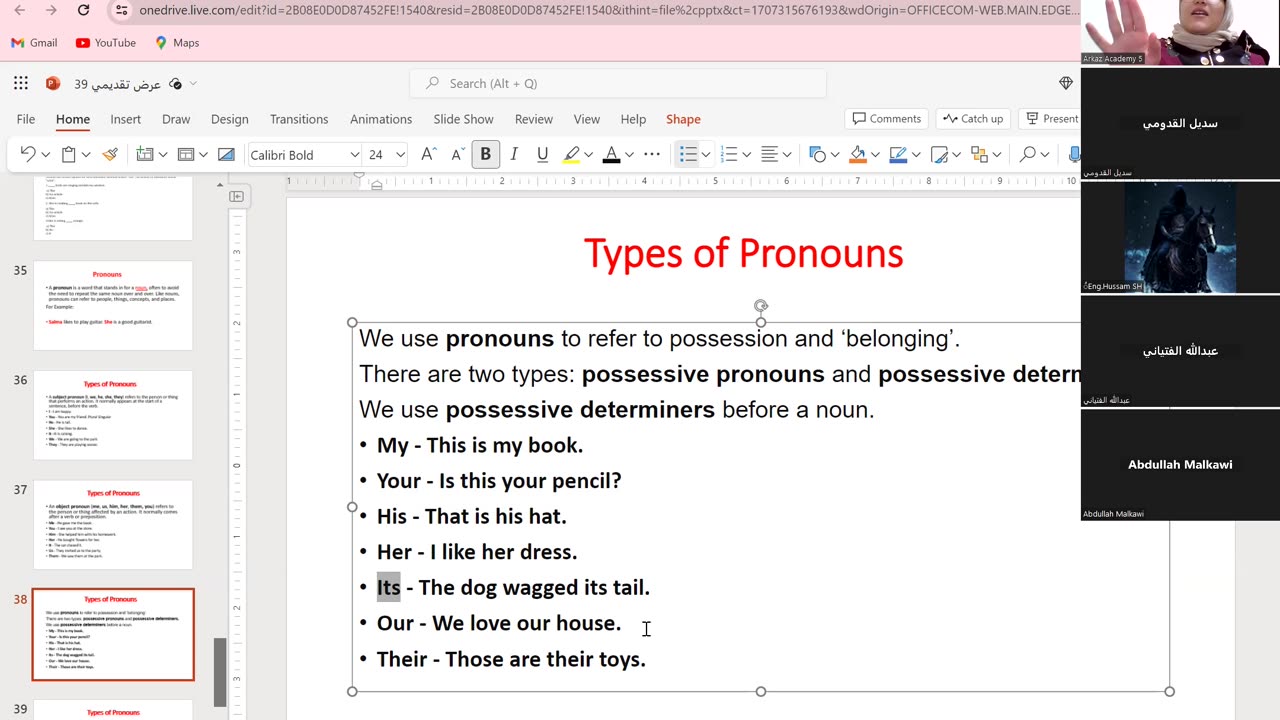This screenshot has width=1280, height=720.
Task: Switch to the Transitions tab
Action: [299, 119]
